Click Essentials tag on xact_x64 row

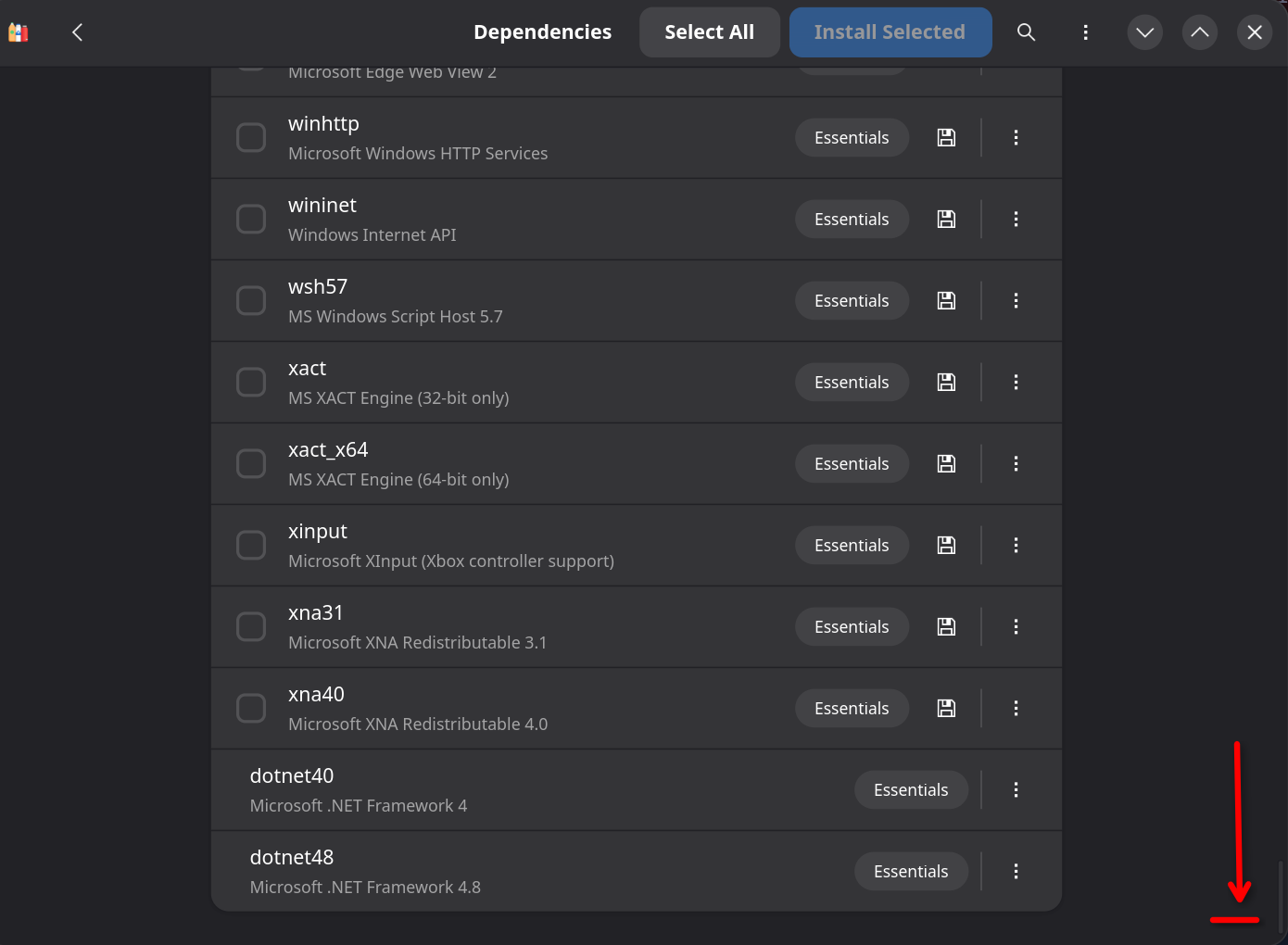(x=852, y=464)
